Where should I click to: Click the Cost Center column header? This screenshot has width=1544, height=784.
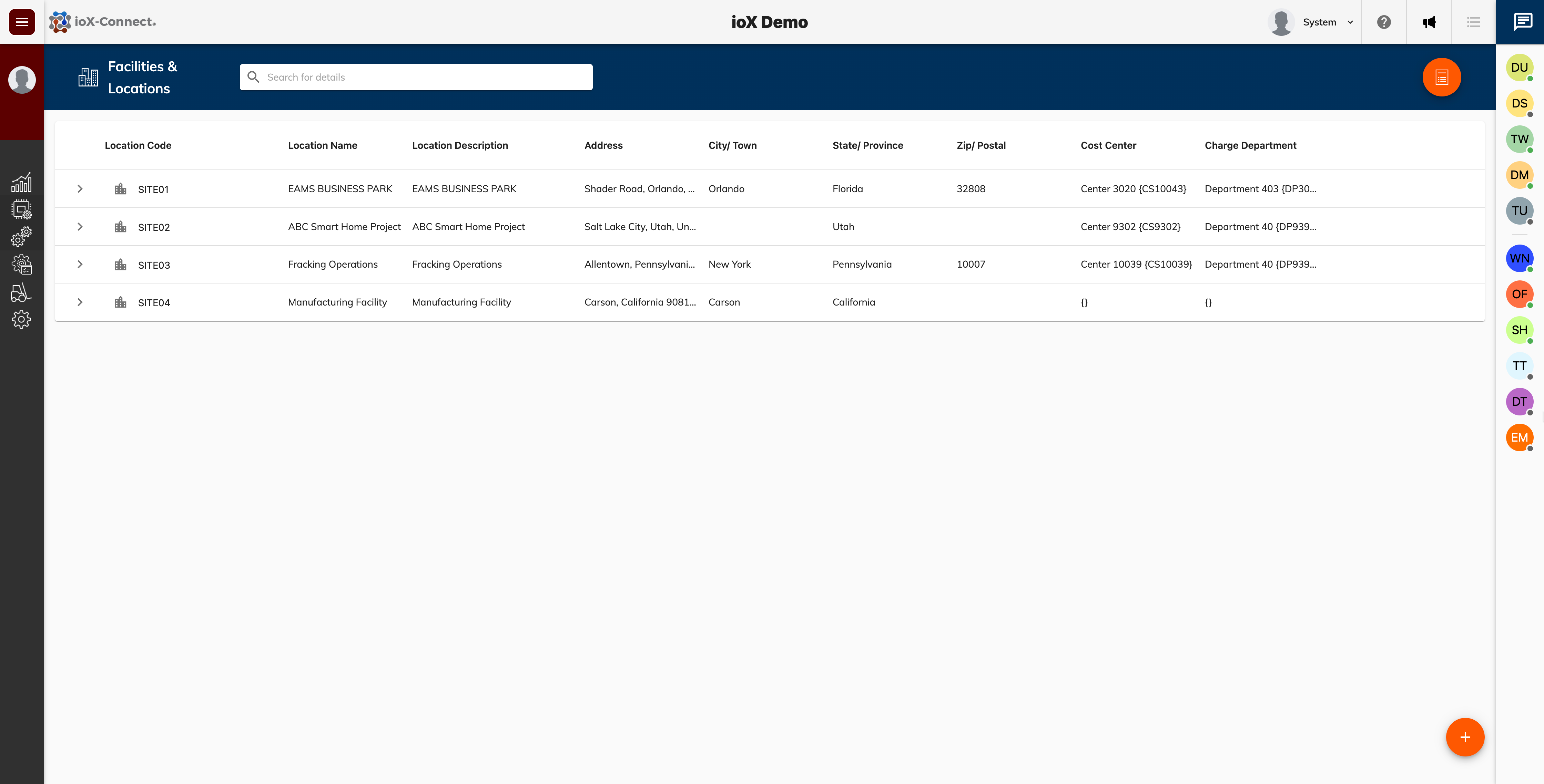click(x=1108, y=146)
